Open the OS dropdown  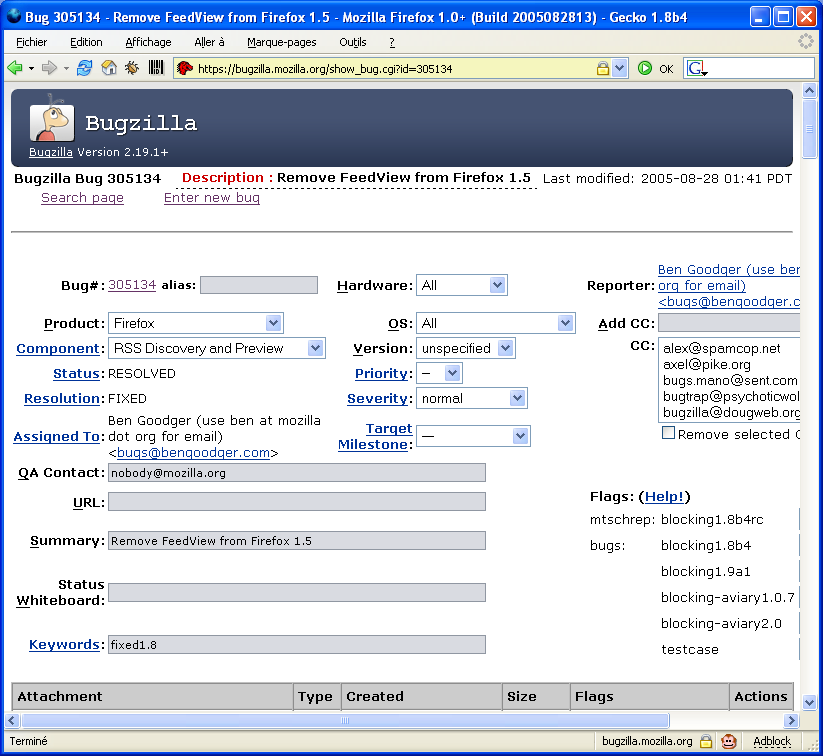pos(496,323)
